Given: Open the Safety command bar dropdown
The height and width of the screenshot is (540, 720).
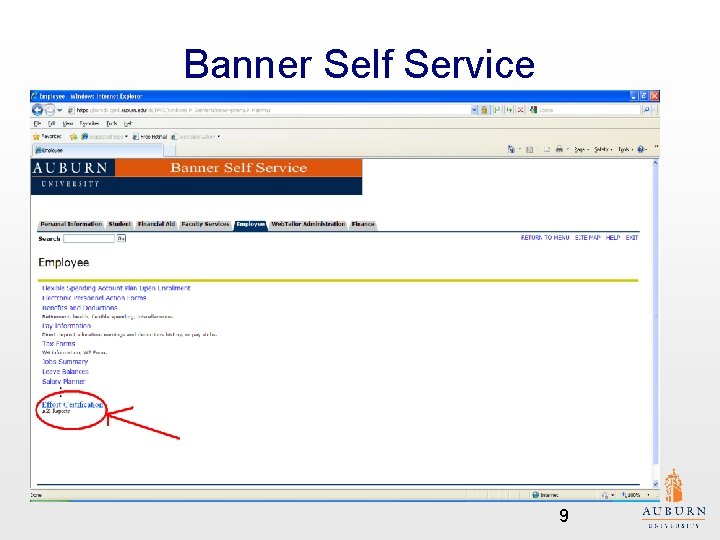Looking at the screenshot, I should click(x=603, y=149).
